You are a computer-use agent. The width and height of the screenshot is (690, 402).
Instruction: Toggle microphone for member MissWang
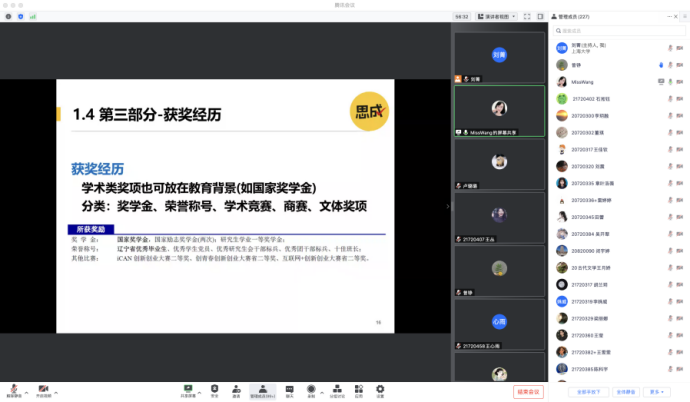pyautogui.click(x=670, y=81)
